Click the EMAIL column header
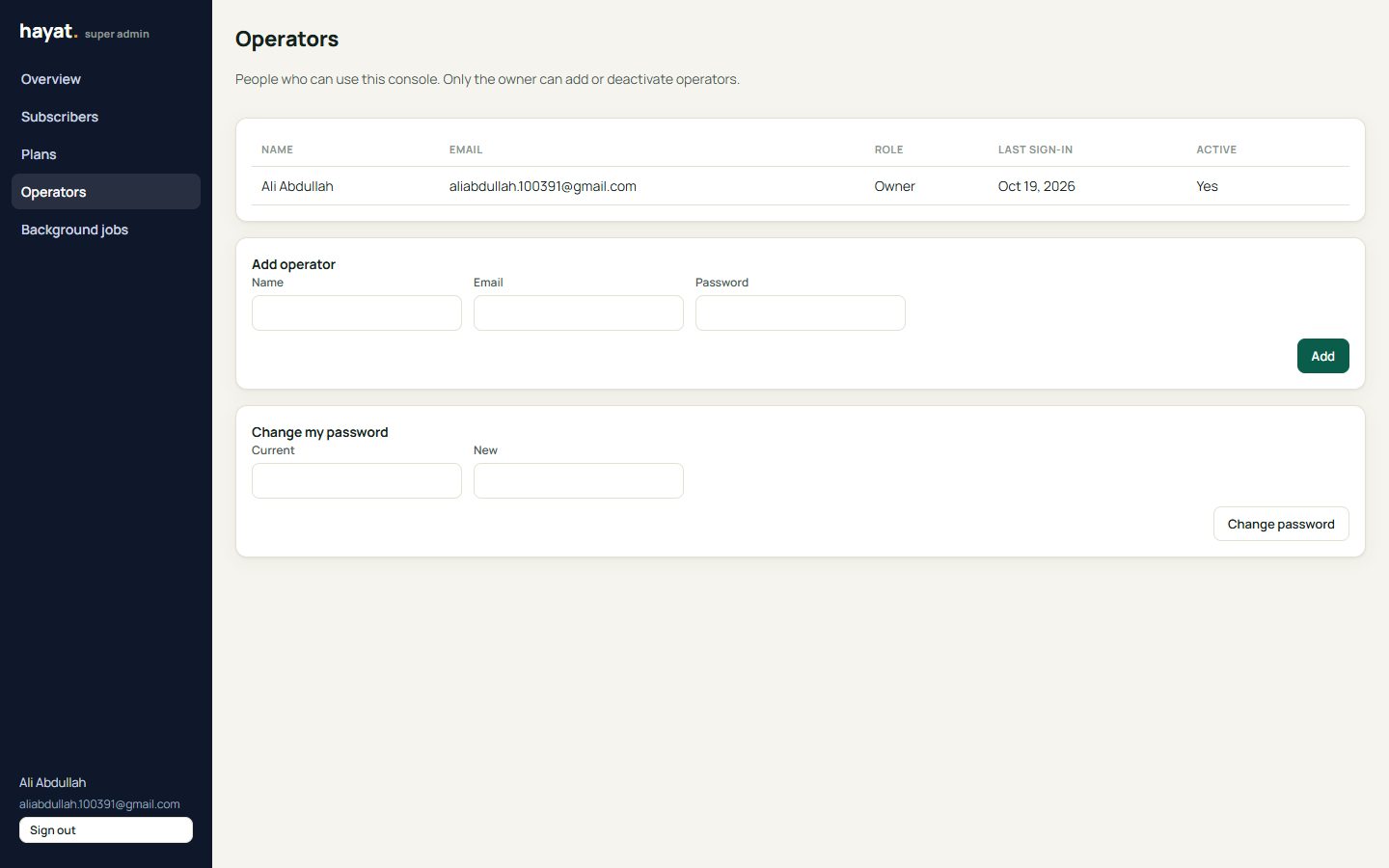The width and height of the screenshot is (1389, 868). click(466, 149)
